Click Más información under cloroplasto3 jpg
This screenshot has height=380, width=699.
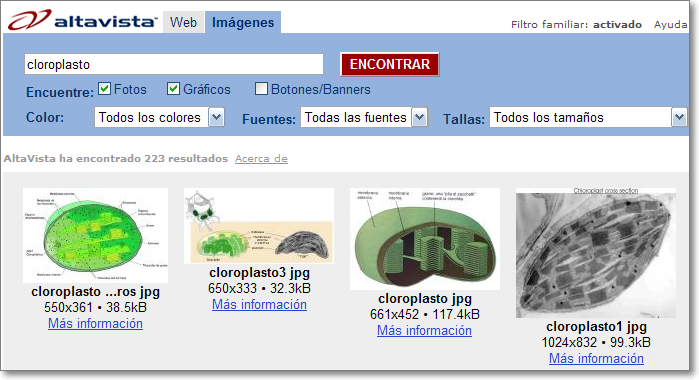(x=259, y=304)
